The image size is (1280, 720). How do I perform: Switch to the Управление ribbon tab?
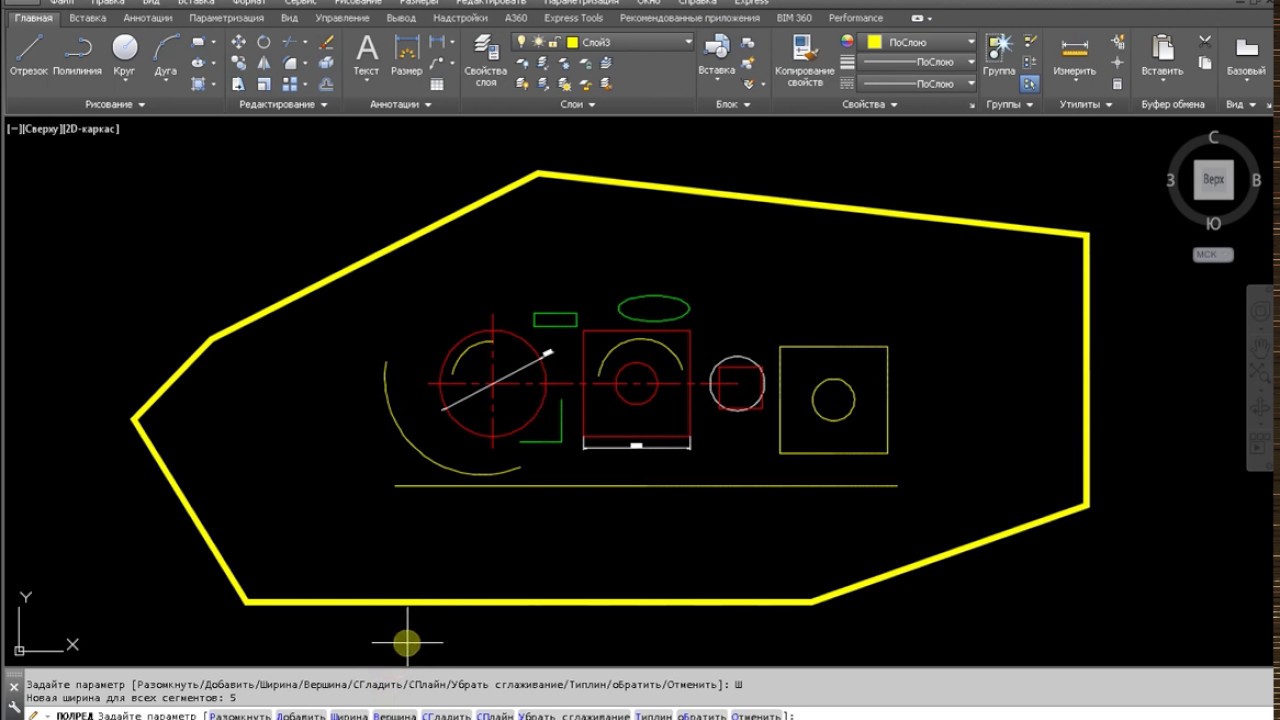[342, 18]
